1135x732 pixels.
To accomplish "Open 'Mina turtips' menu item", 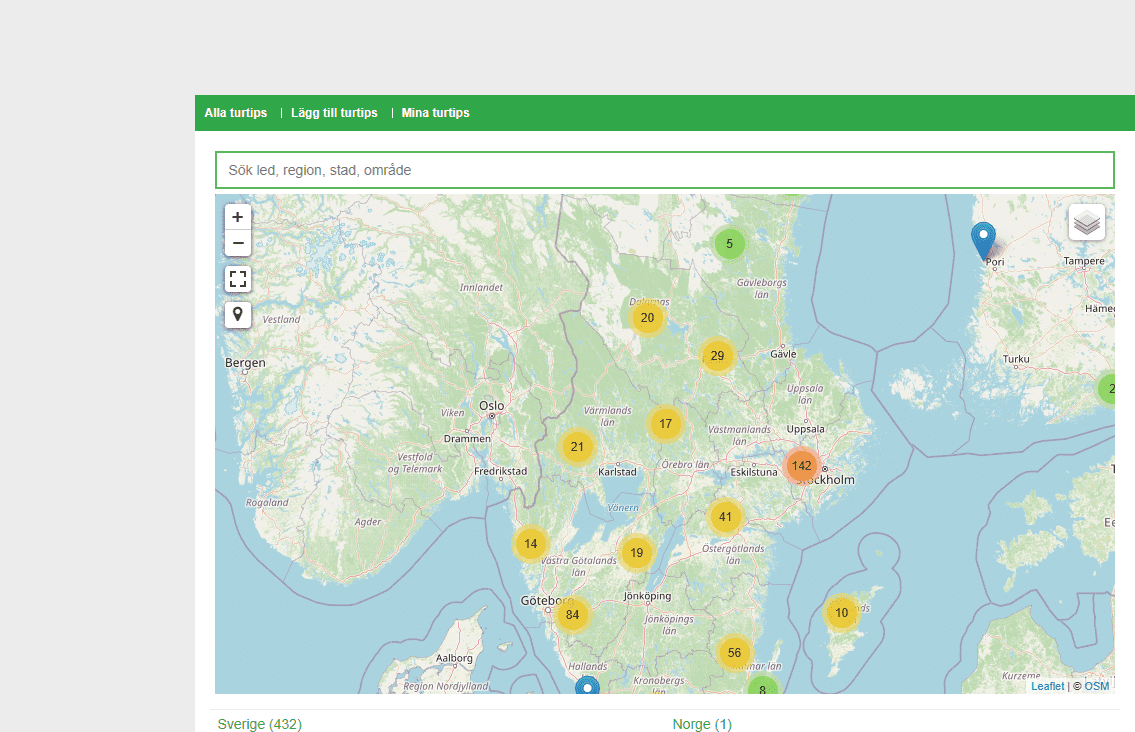I will coord(435,113).
